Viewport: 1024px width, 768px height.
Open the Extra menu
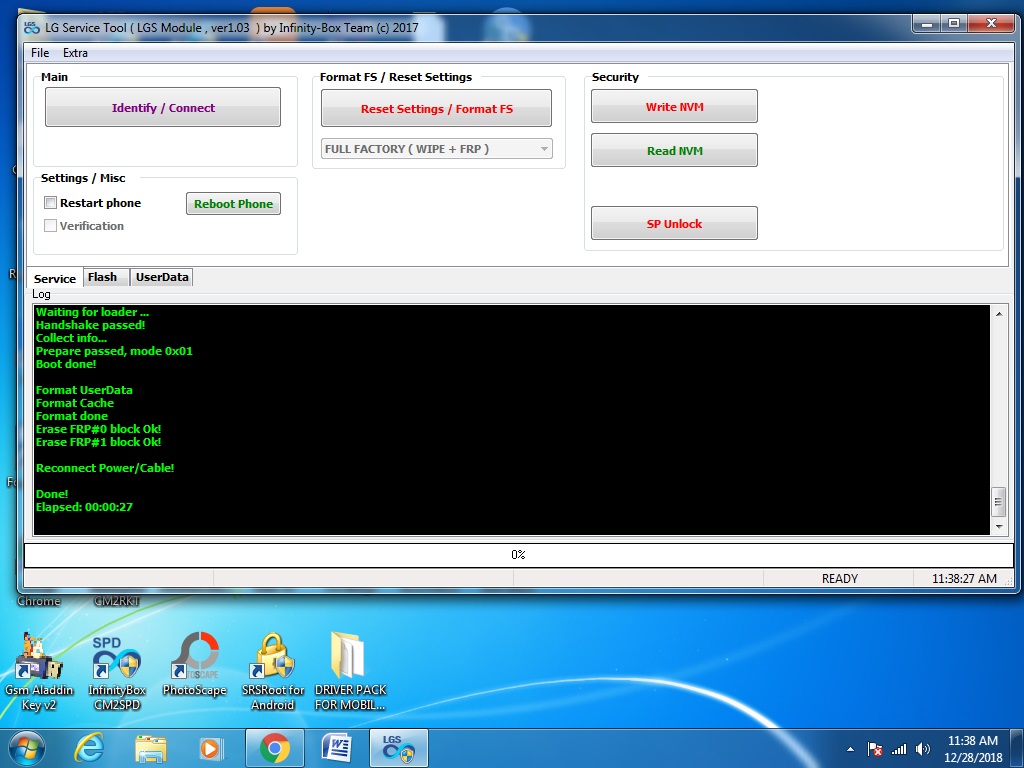(x=75, y=53)
